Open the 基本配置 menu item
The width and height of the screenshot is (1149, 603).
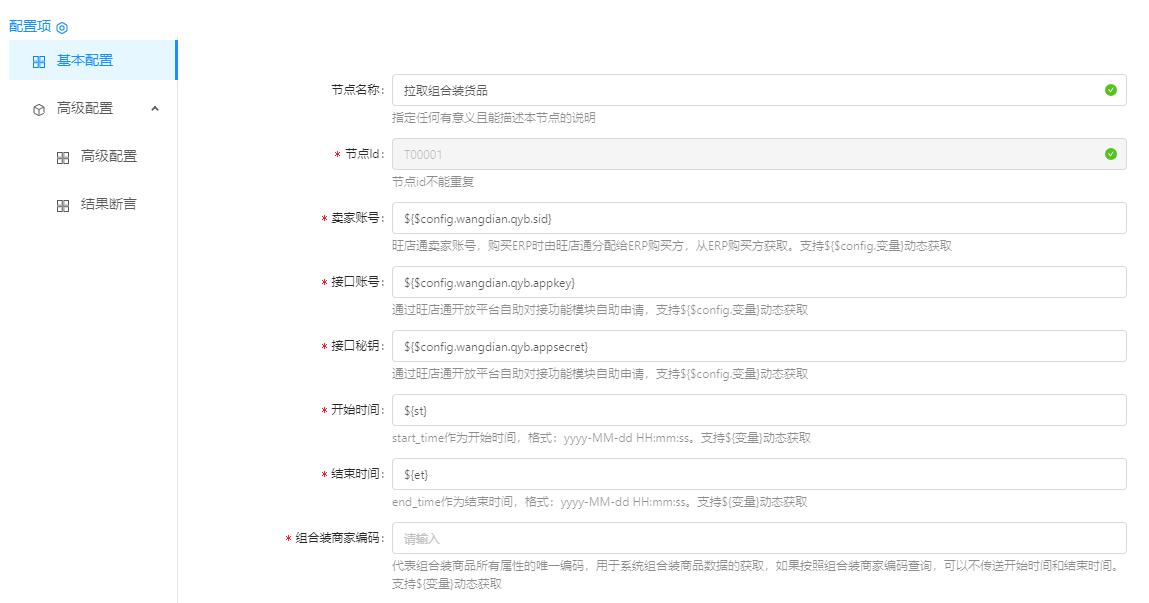tap(85, 60)
